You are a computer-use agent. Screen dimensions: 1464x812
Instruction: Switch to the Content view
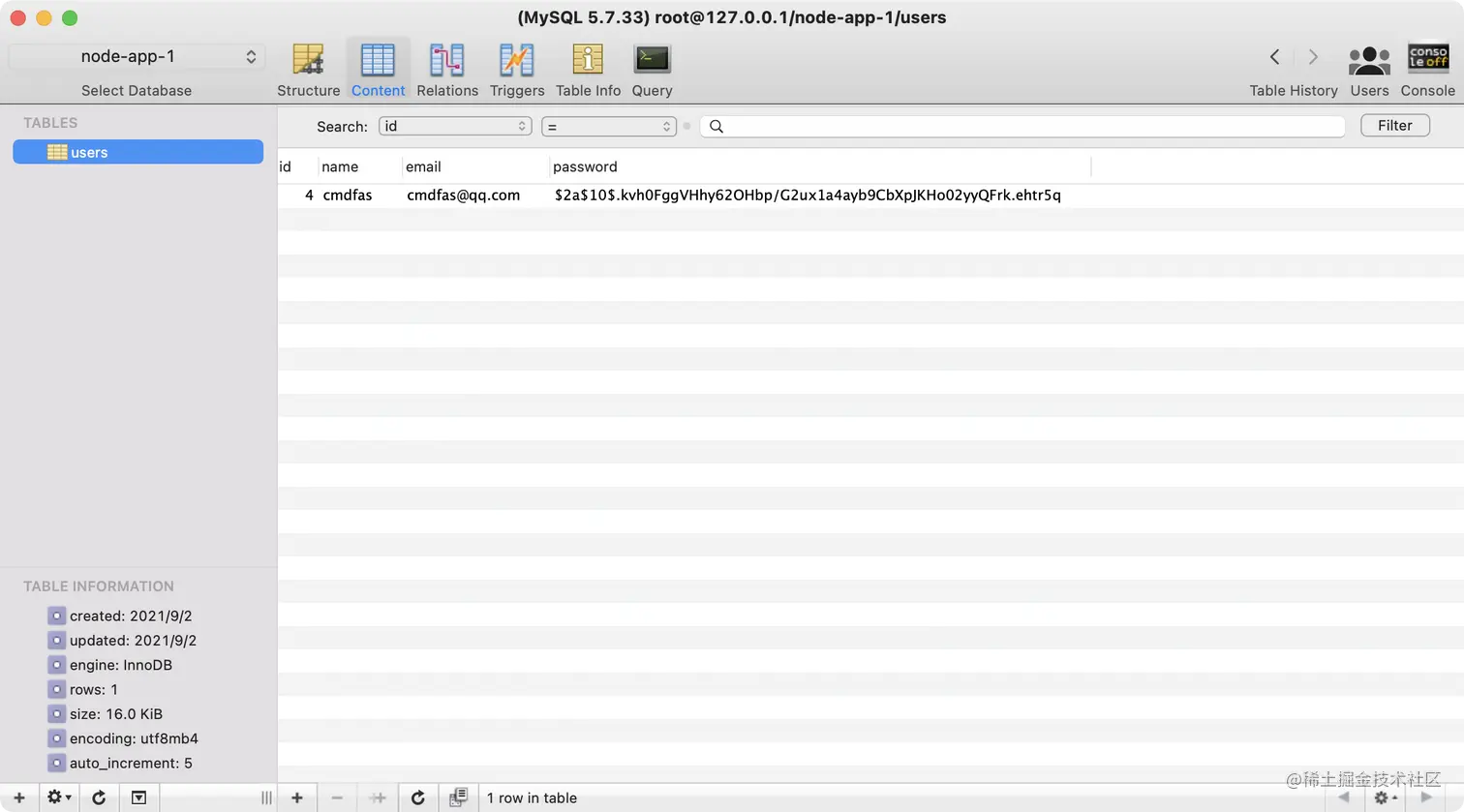[x=378, y=70]
